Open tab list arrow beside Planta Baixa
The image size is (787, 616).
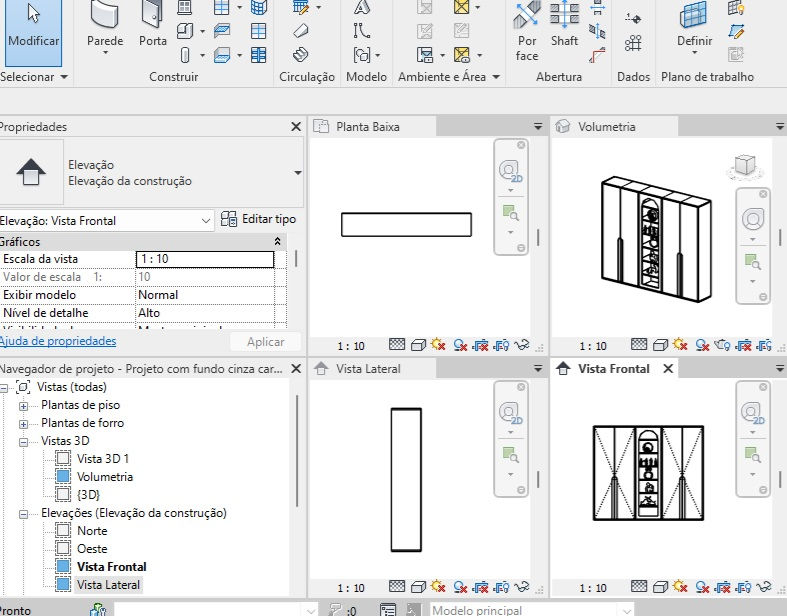point(538,127)
